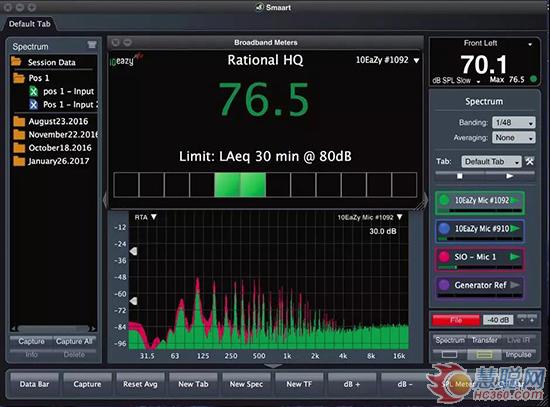Viewport: 550px width, 407px height.
Task: Switch to Live IR mode
Action: 518,340
